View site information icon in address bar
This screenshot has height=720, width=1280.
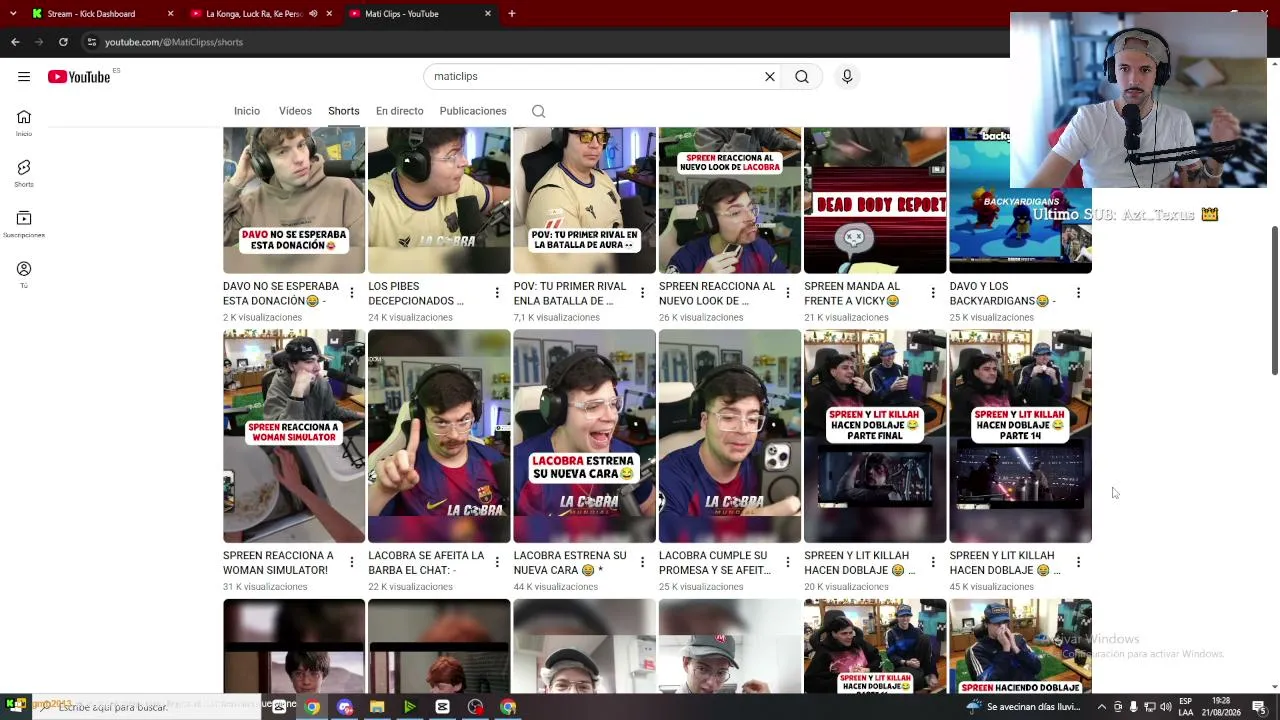click(92, 42)
